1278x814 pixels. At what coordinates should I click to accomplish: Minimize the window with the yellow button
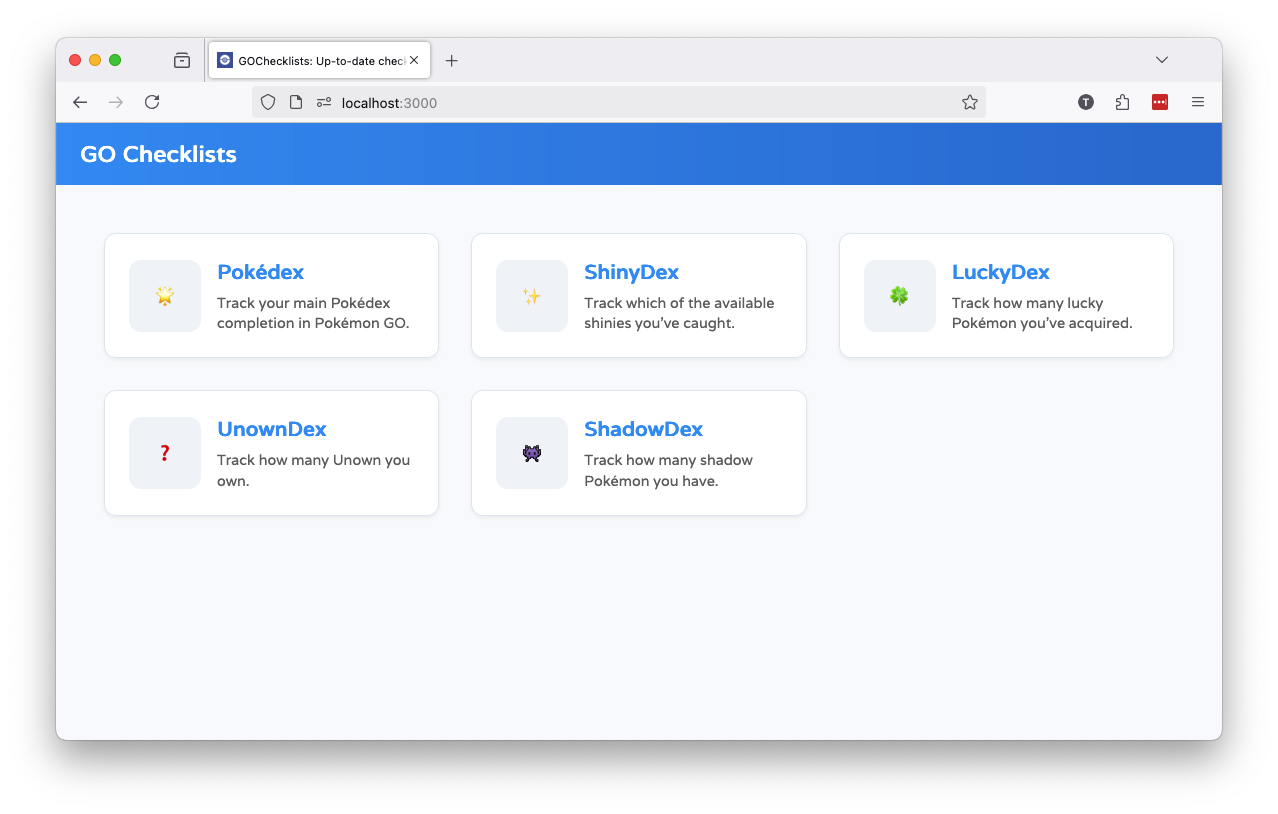[95, 60]
